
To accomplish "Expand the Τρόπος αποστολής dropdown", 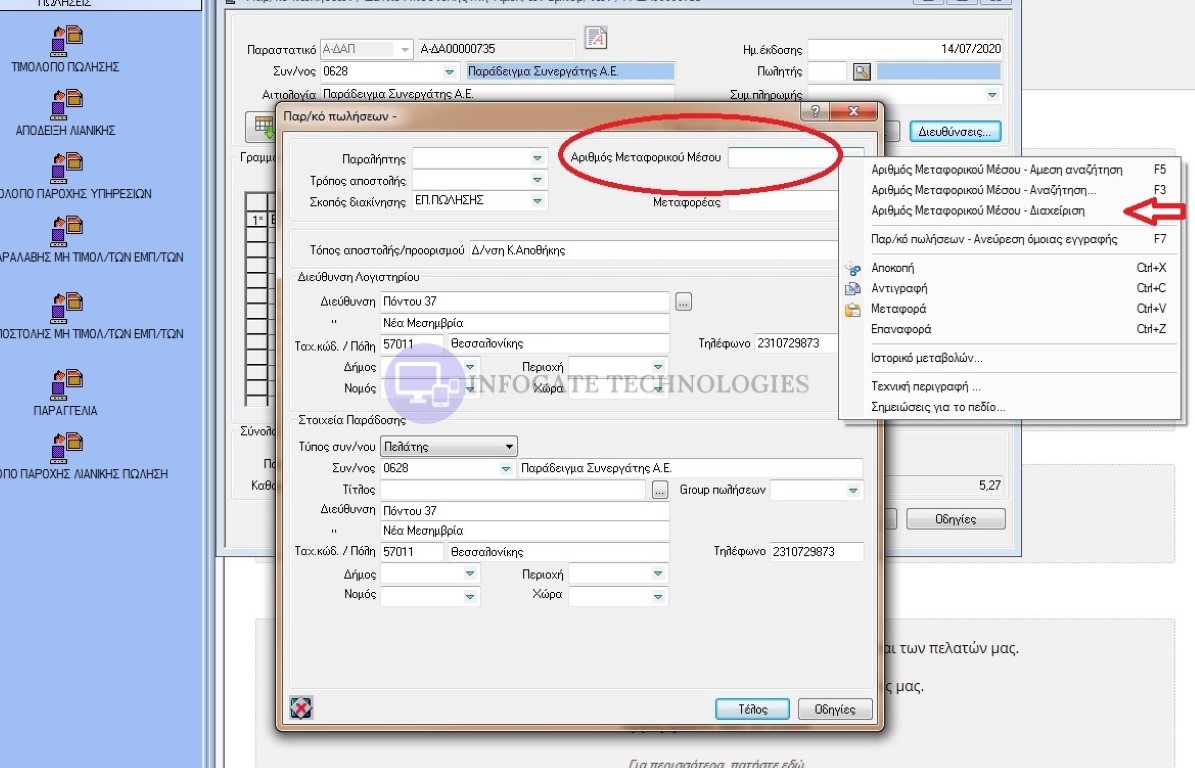I will (x=537, y=180).
